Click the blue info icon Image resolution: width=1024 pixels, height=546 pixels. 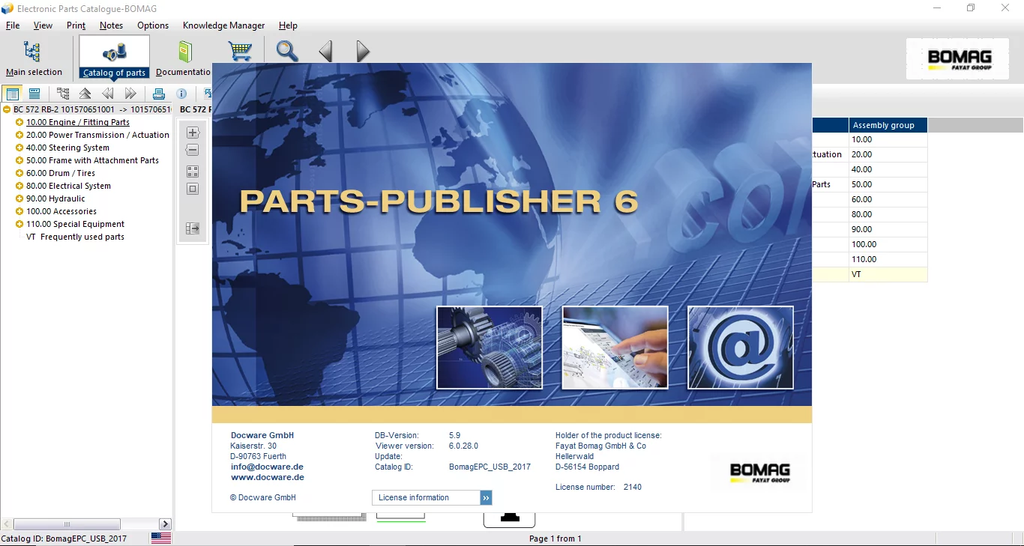click(x=182, y=94)
